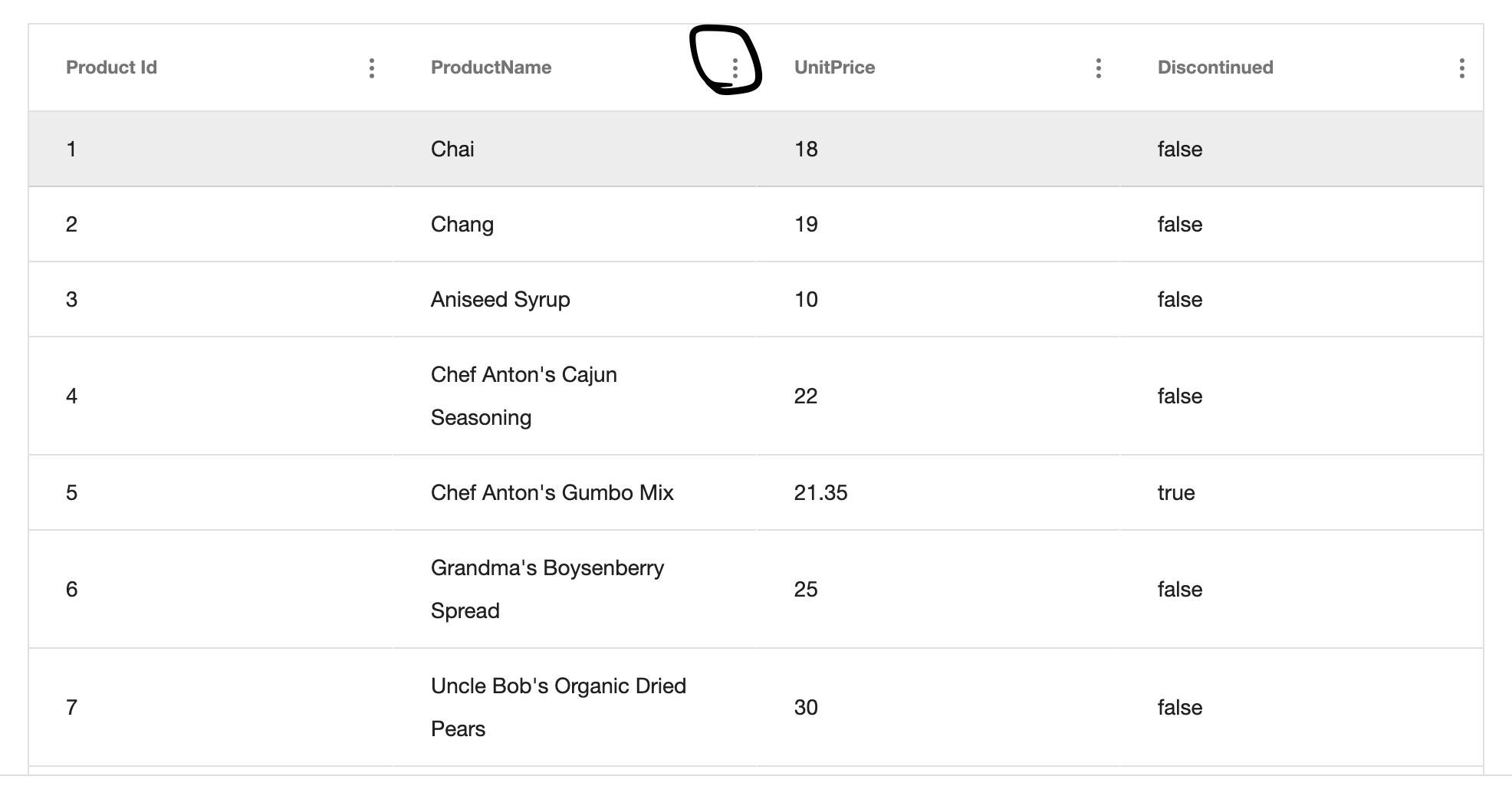1512x796 pixels.
Task: Open the Discontinued column menu icon
Action: pyautogui.click(x=1461, y=68)
